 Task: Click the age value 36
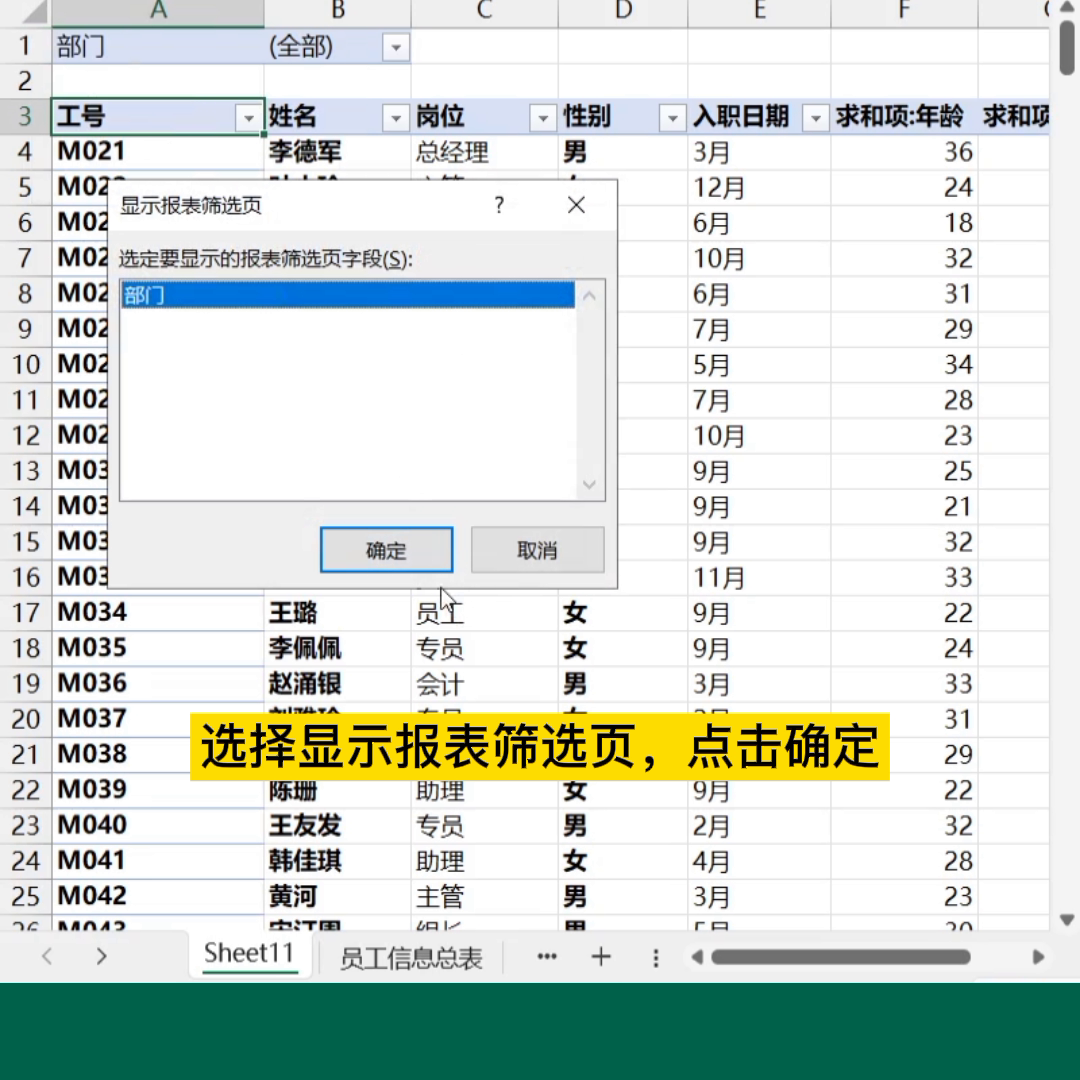coord(904,152)
